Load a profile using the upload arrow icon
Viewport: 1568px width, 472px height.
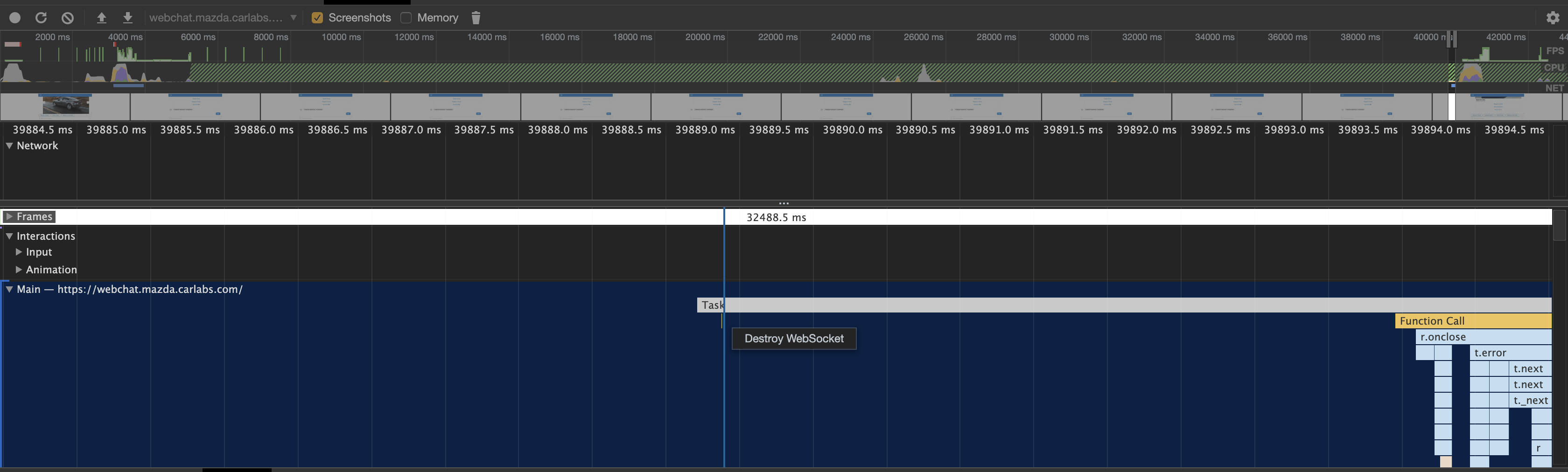pyautogui.click(x=101, y=17)
